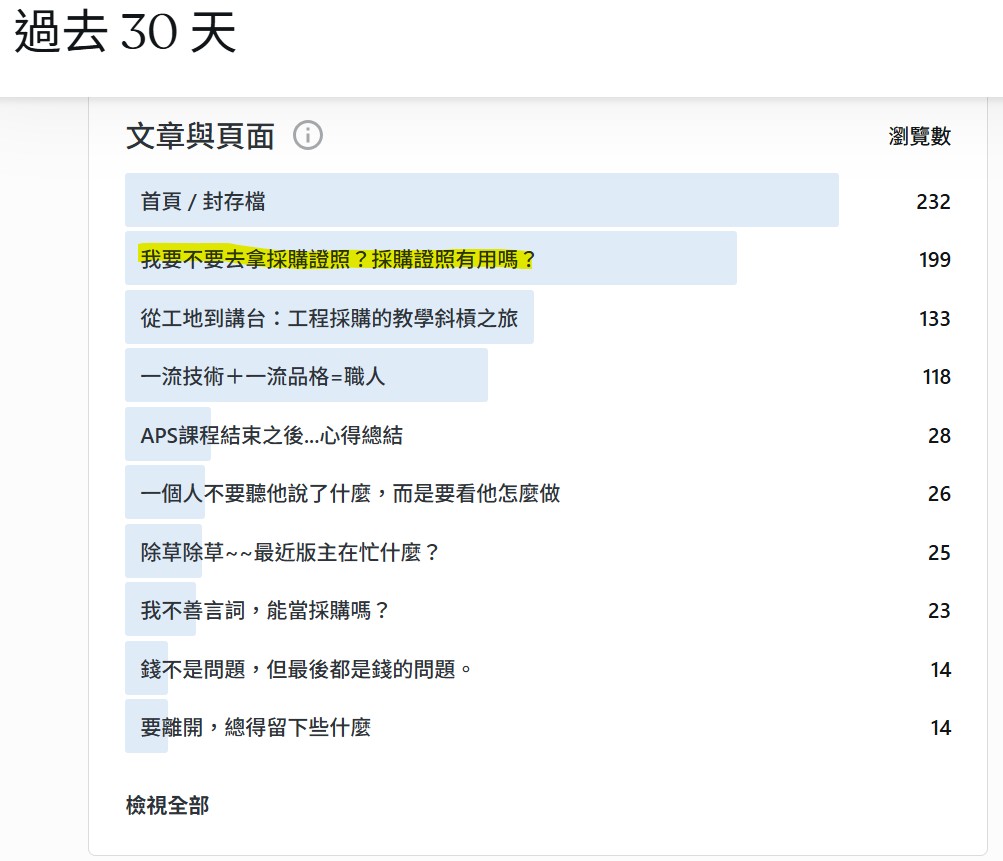Screen dimensions: 1003x861
Task: Open 一個人不要聽他說了什麼 article
Action: (x=350, y=494)
